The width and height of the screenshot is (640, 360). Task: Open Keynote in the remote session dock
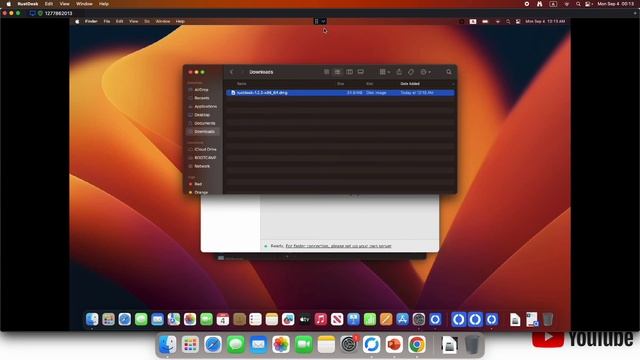pyautogui.click(x=353, y=319)
